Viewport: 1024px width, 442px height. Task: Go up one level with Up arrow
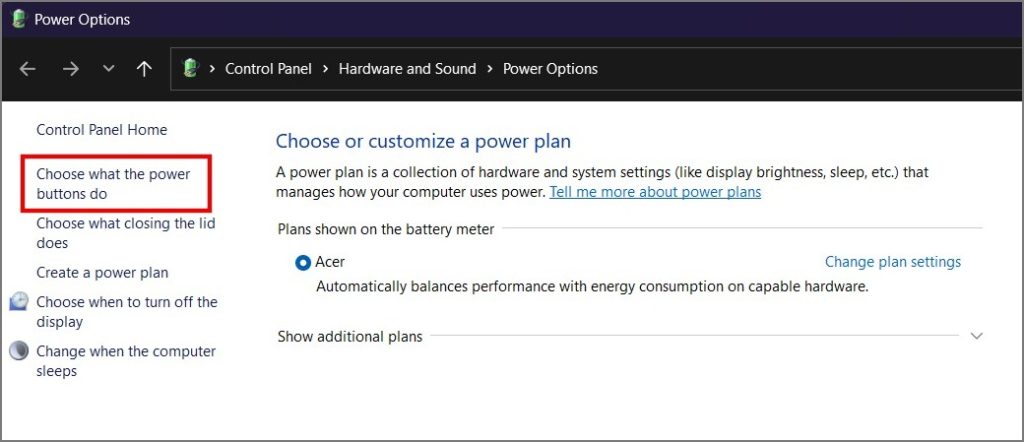pyautogui.click(x=144, y=69)
